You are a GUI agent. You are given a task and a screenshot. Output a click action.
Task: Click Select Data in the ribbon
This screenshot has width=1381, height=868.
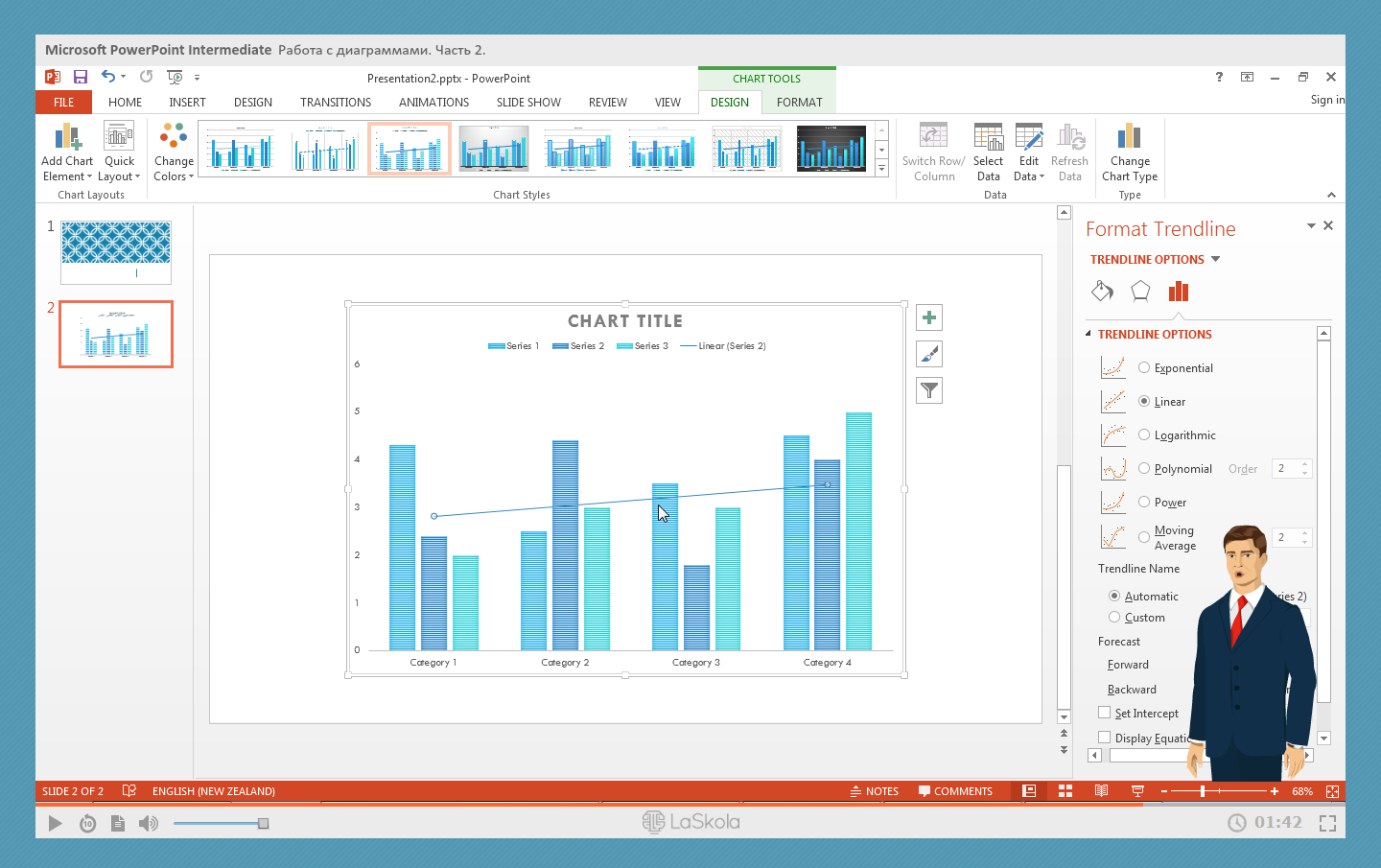pyautogui.click(x=988, y=152)
